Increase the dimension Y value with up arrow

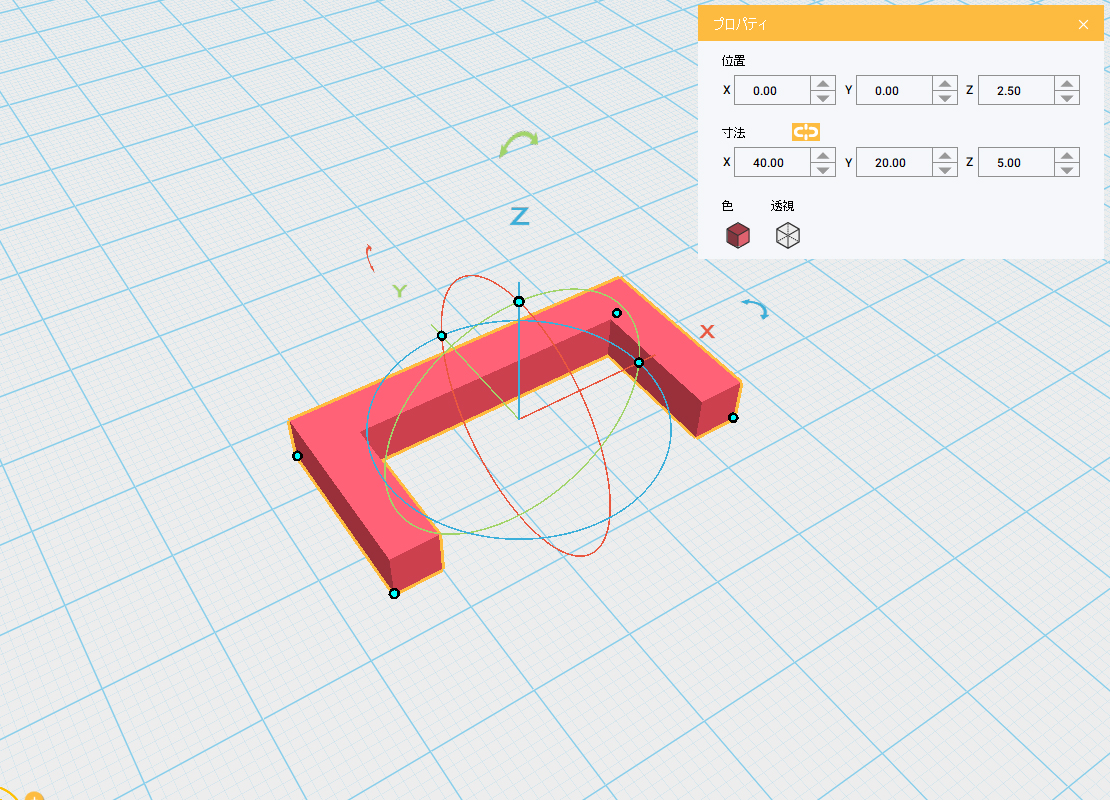(945, 156)
